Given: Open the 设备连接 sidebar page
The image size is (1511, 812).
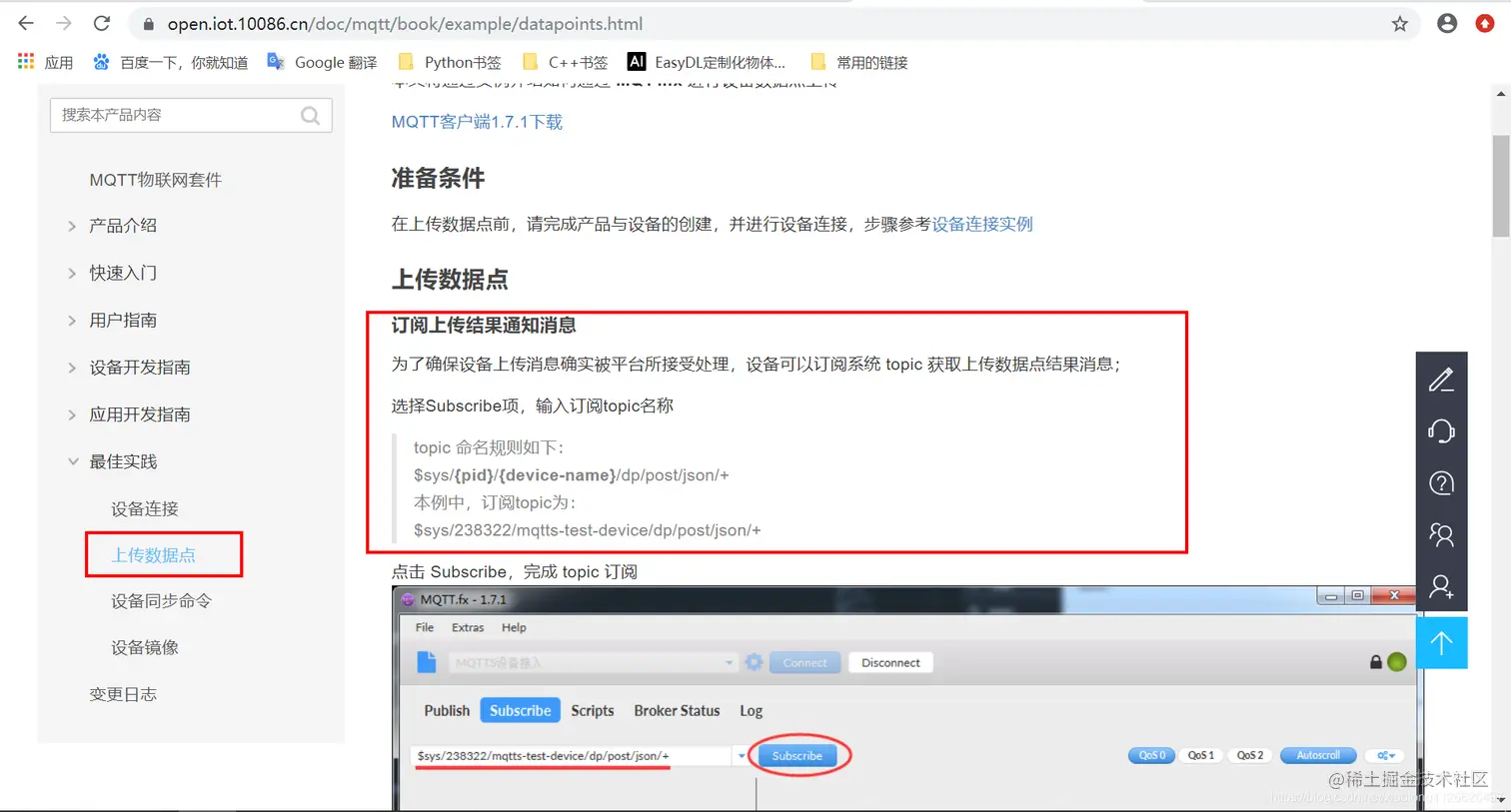Looking at the screenshot, I should [145, 509].
